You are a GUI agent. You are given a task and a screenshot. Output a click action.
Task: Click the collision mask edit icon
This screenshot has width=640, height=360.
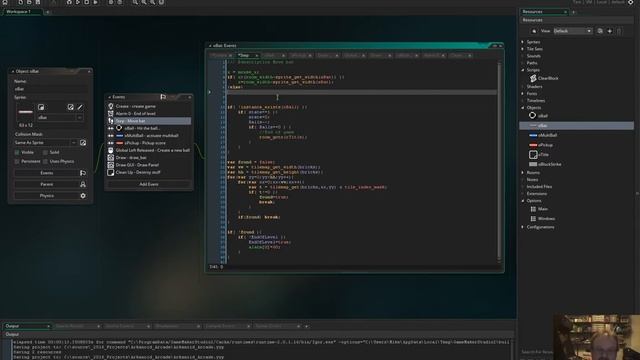[83, 142]
